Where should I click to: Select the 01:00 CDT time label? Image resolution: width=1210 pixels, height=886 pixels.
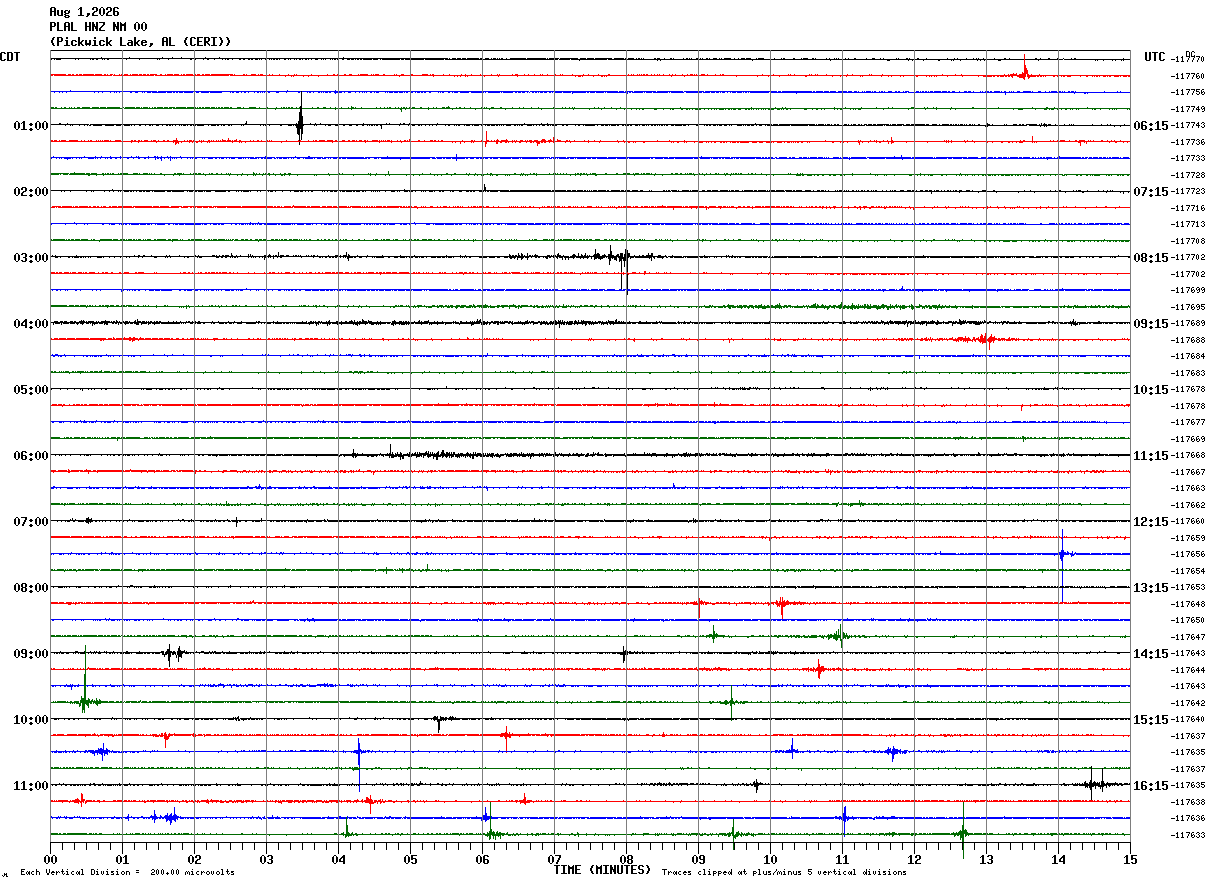click(x=31, y=126)
